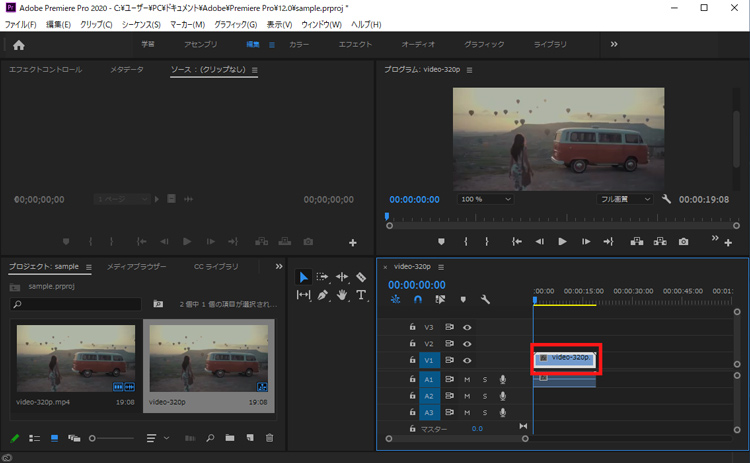Select the video-320p.mp4 thumbnail

(x=75, y=358)
